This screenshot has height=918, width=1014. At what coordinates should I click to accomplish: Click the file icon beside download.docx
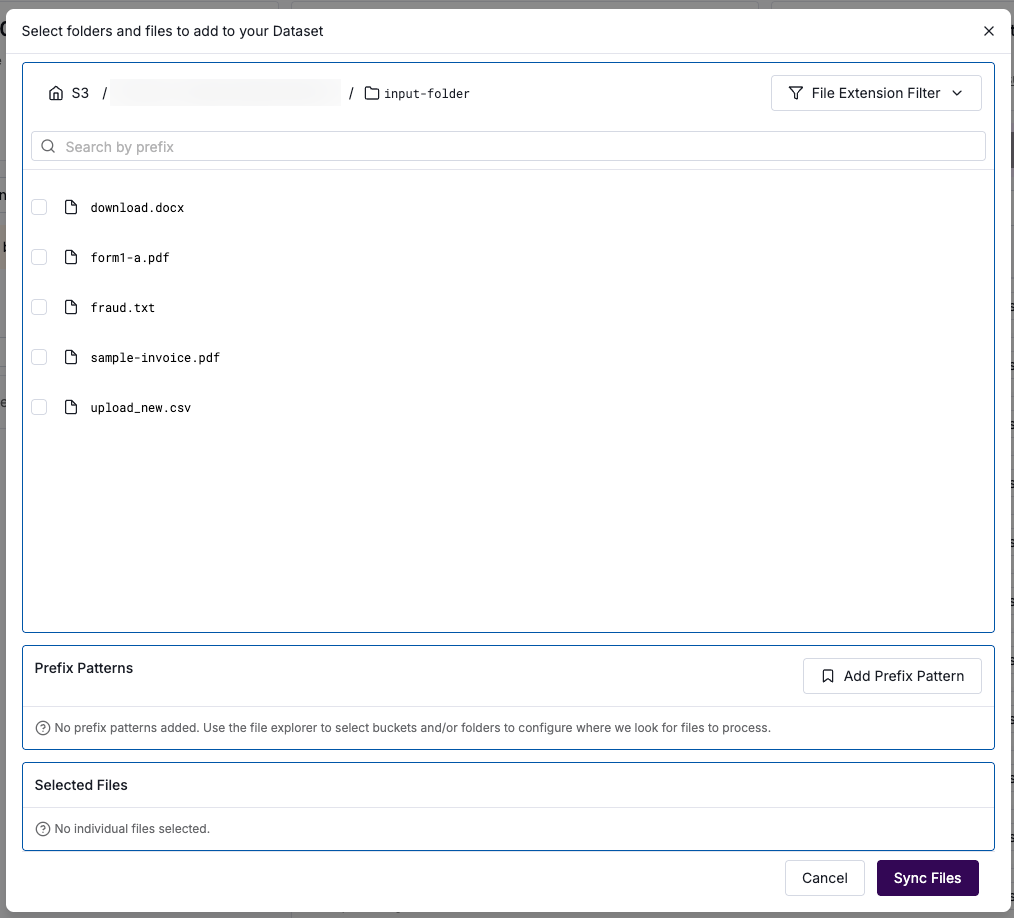(x=70, y=207)
